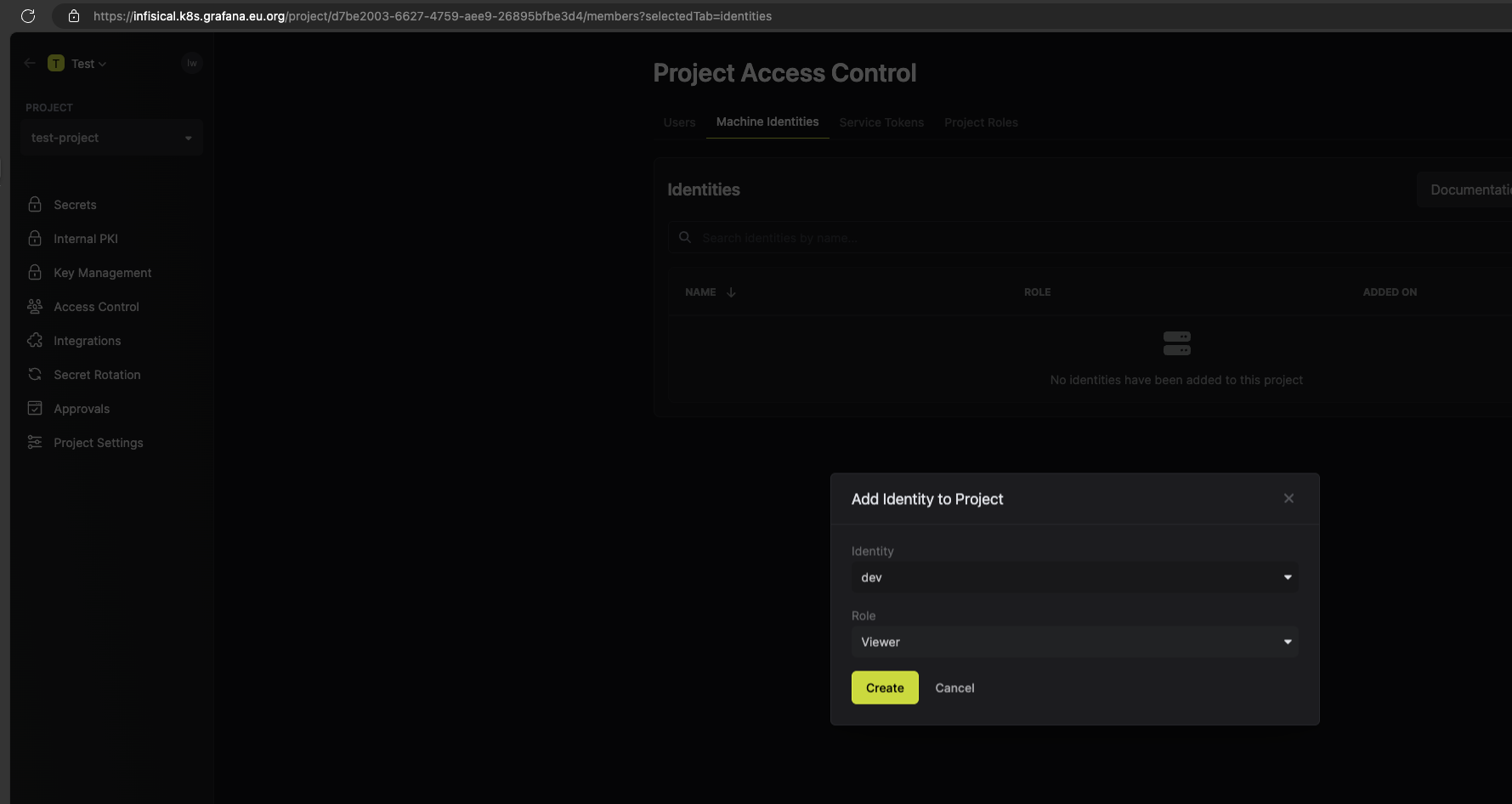Image resolution: width=1512 pixels, height=804 pixels.
Task: Click the Secret Rotation arrows icon
Action: click(x=35, y=374)
